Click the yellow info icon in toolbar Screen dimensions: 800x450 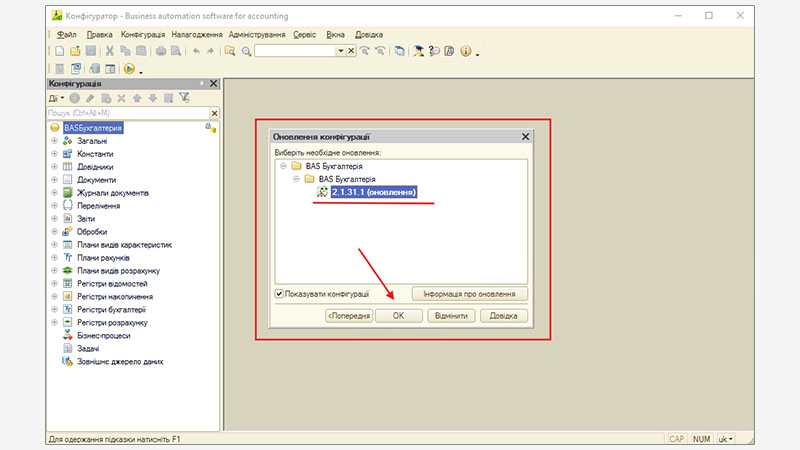[x=465, y=51]
